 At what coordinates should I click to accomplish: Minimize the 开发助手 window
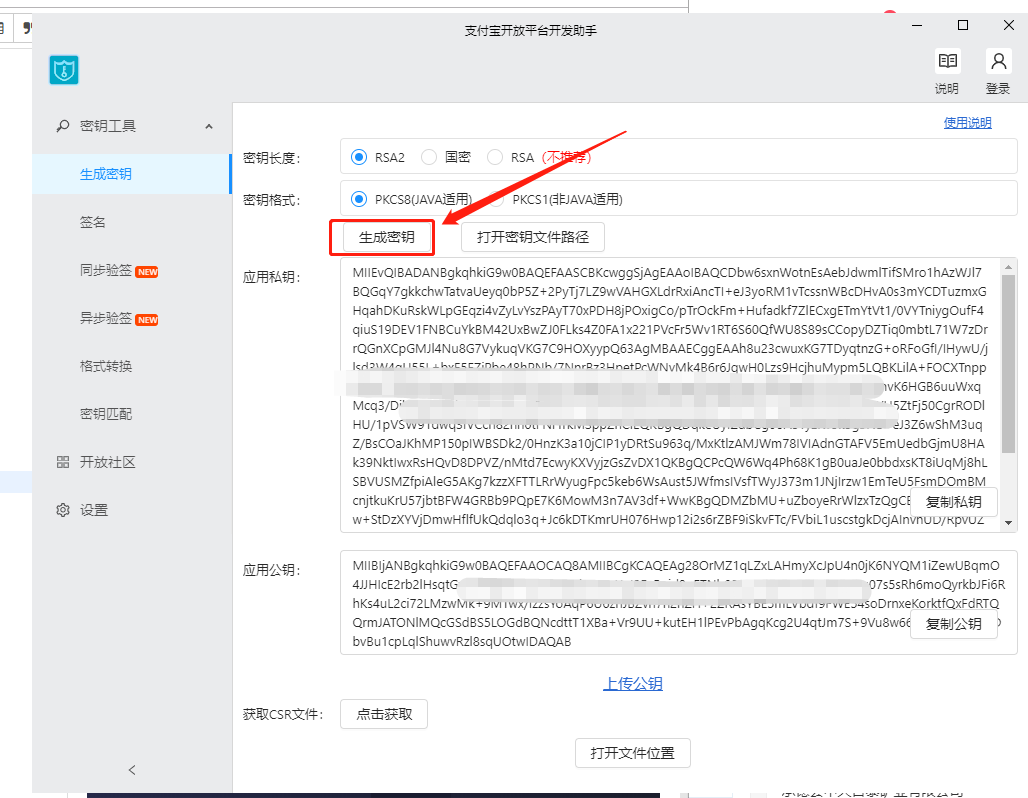click(x=917, y=25)
